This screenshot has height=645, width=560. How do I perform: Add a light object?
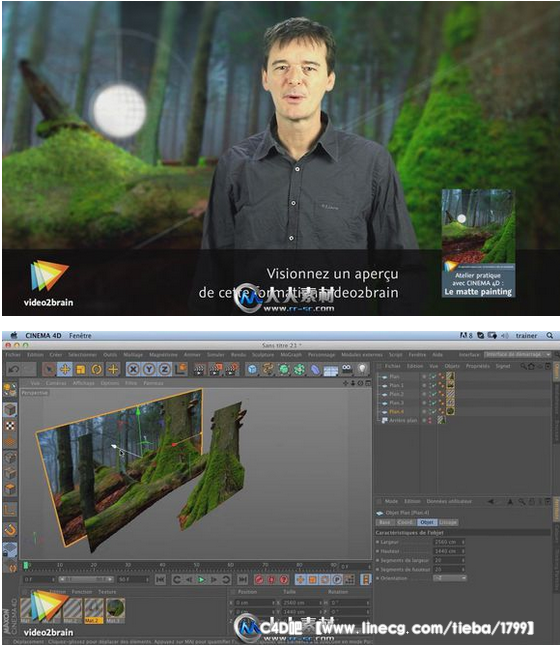[x=362, y=369]
